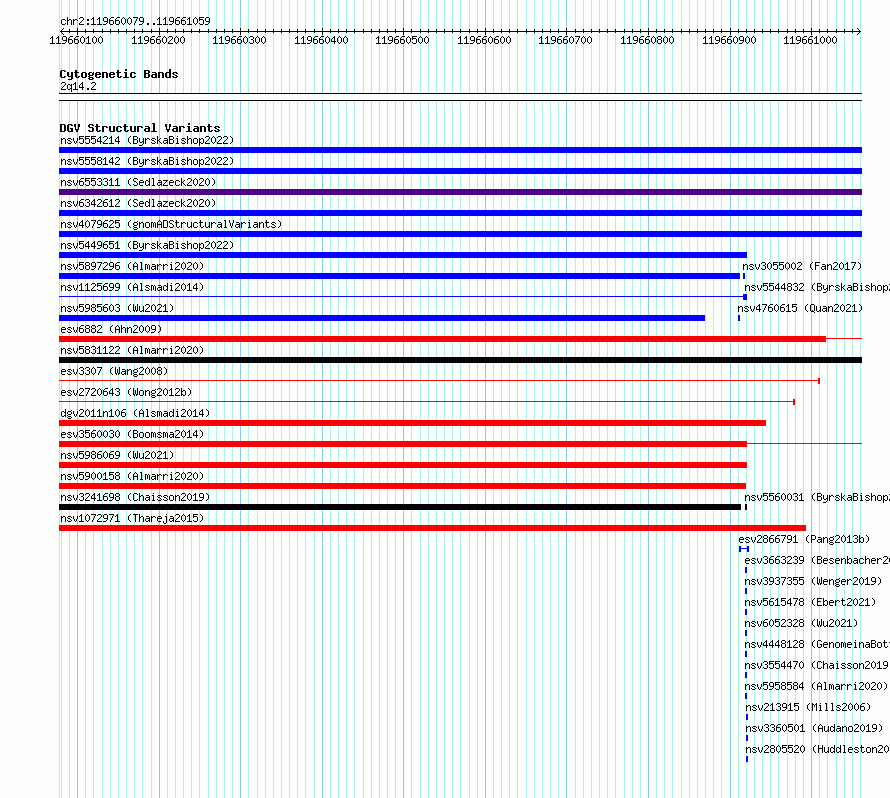Click the DGV Structural Variants track title
Viewport: 890px width, 798px height.
140,128
